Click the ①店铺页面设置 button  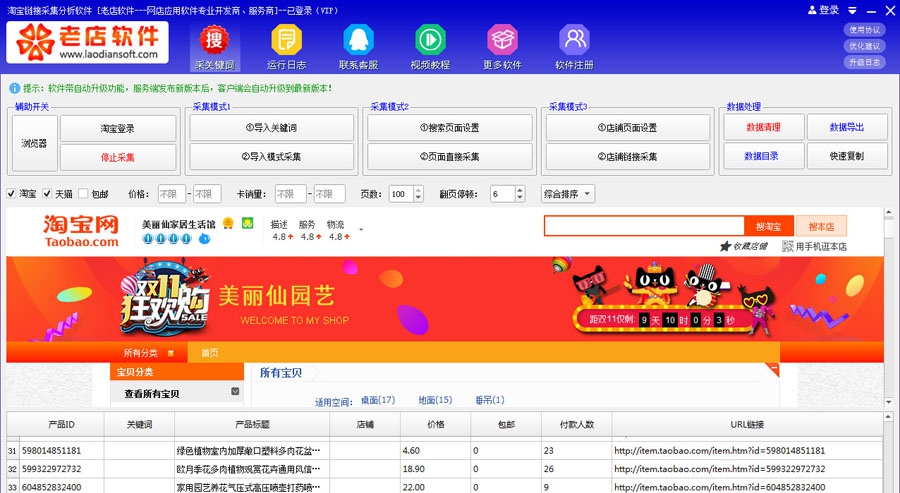click(x=627, y=128)
